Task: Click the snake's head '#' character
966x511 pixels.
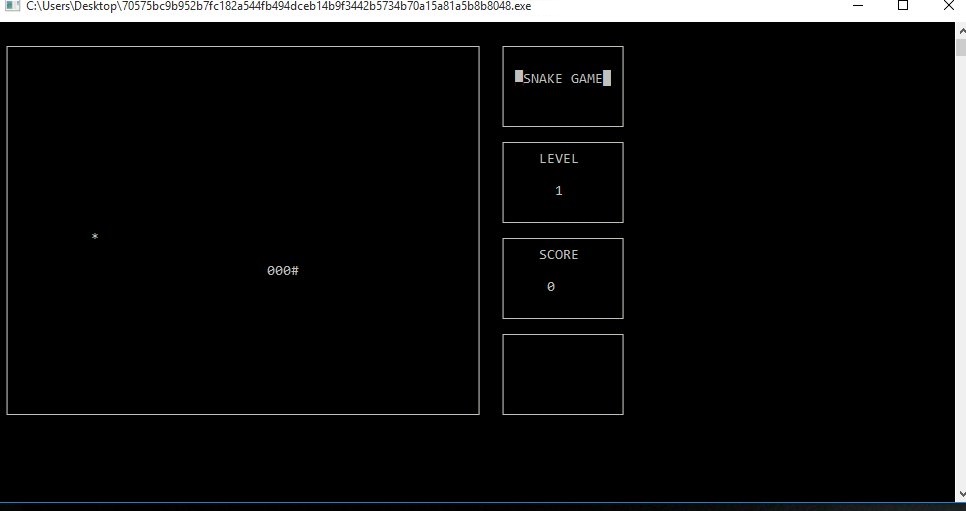Action: pos(295,271)
